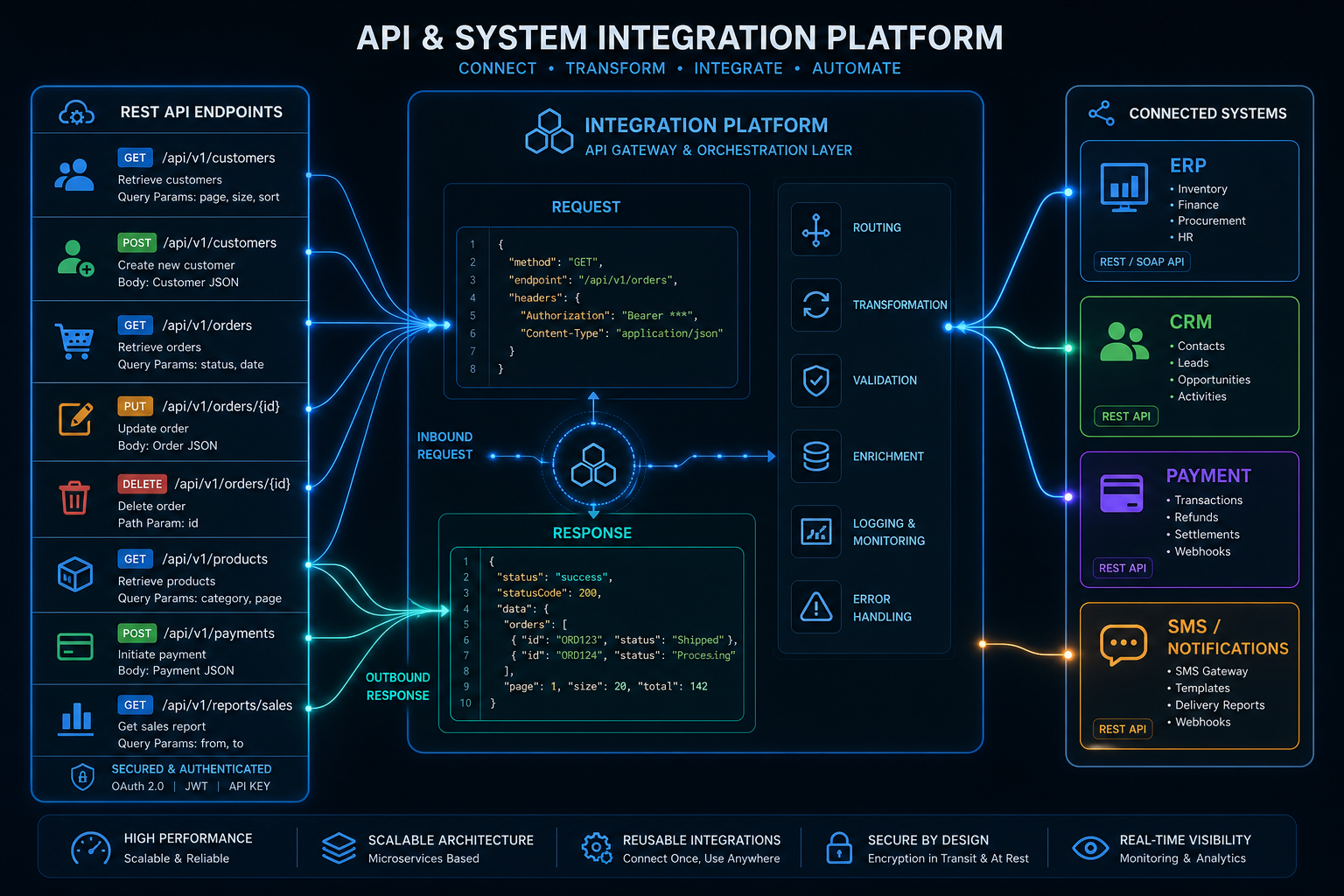Click the red trash icon for DELETE order

pyautogui.click(x=74, y=497)
